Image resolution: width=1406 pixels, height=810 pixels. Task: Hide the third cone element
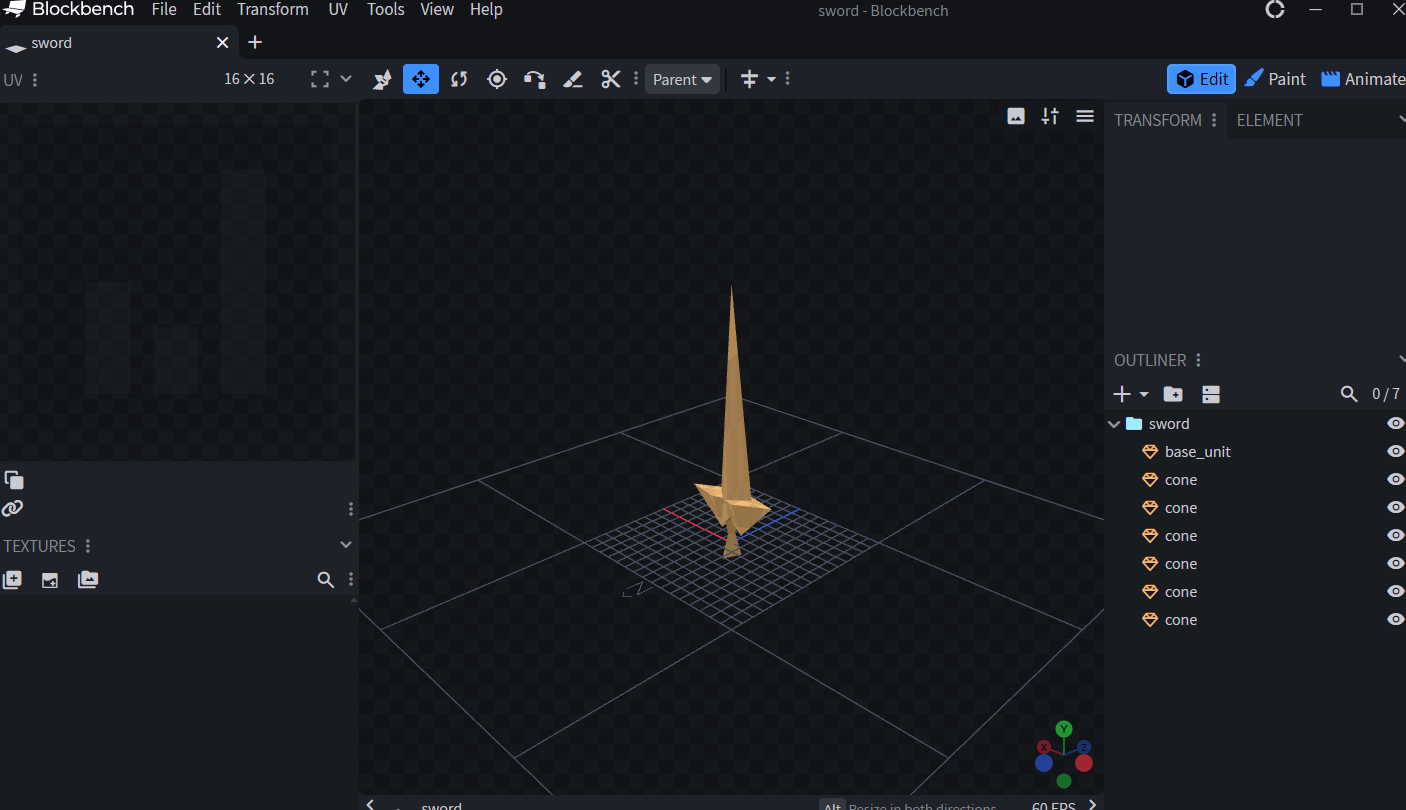click(x=1396, y=536)
